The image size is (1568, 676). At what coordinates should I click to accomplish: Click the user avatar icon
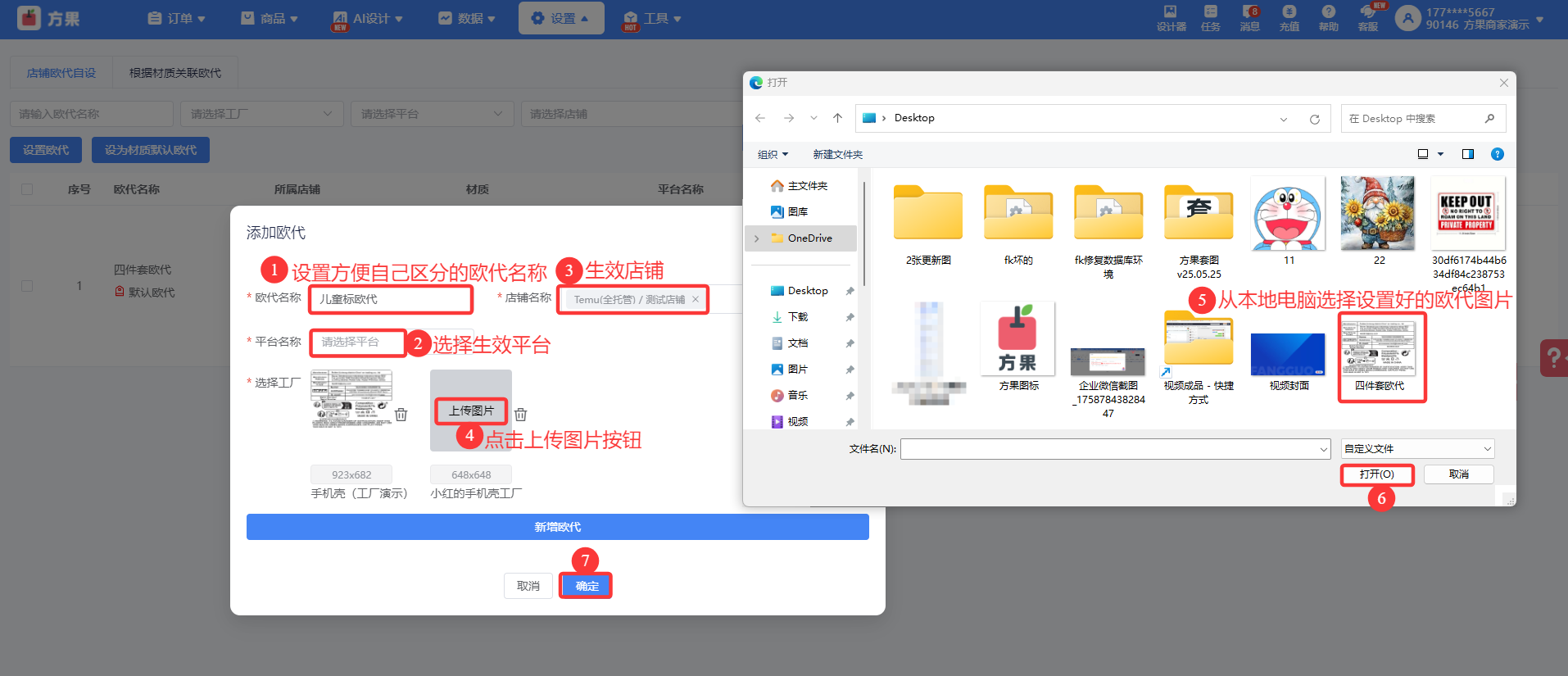(1407, 18)
